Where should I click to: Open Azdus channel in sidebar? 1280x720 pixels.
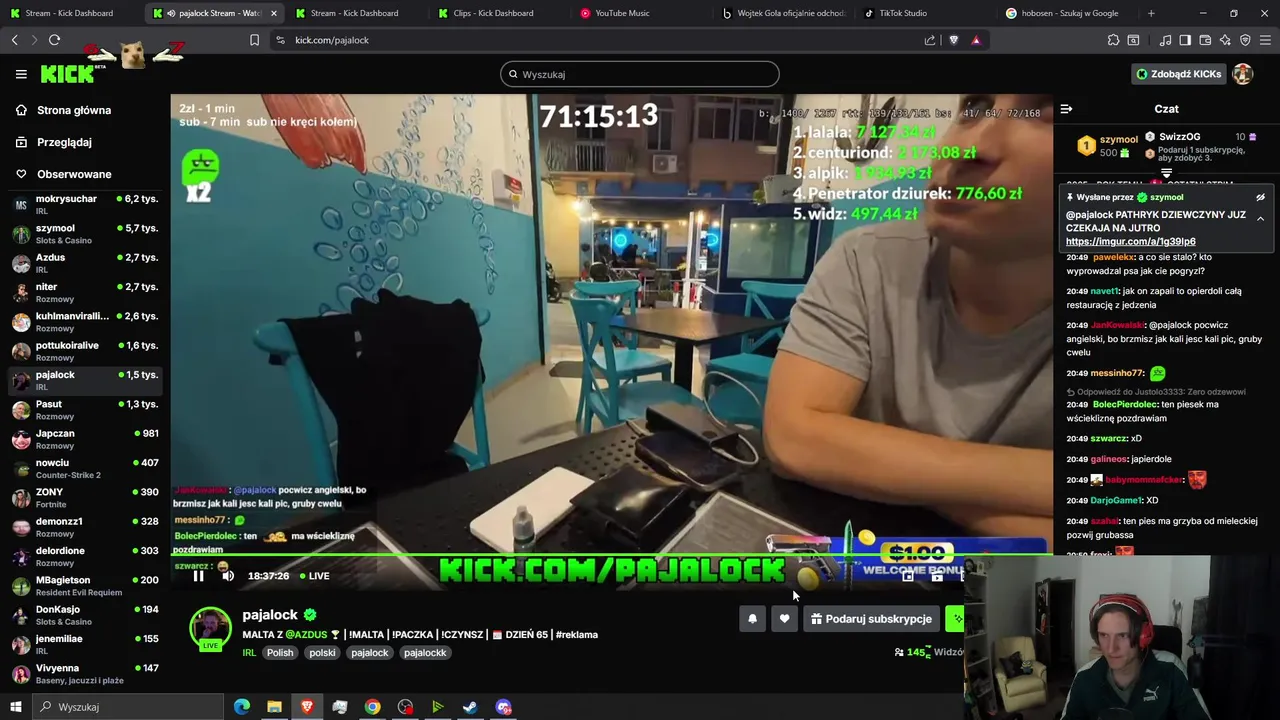pos(85,263)
